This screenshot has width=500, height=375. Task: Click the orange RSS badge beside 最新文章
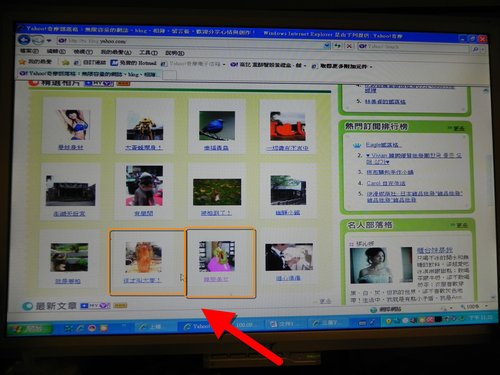coord(120,305)
